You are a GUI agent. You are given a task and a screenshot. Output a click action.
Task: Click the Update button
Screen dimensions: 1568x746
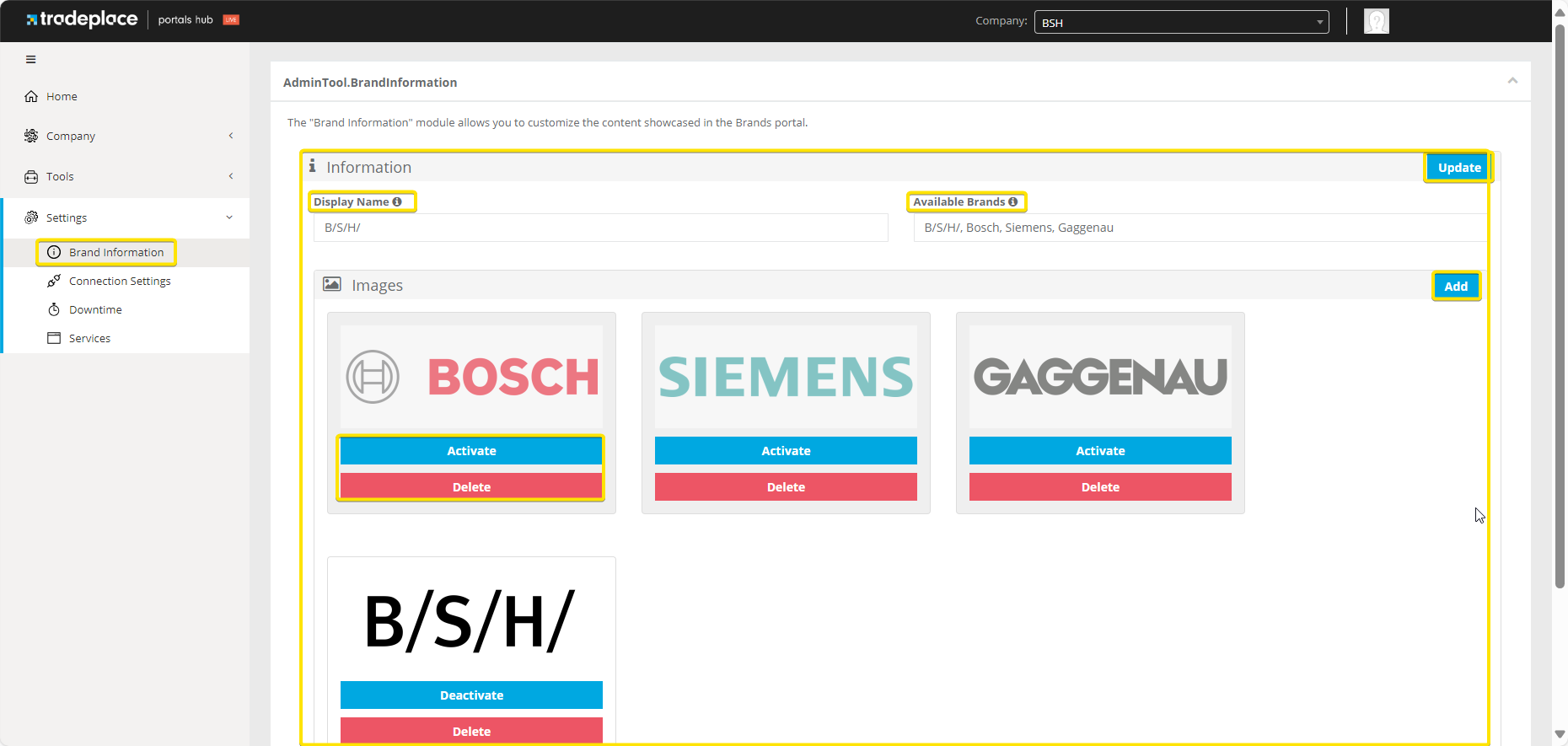coord(1459,168)
